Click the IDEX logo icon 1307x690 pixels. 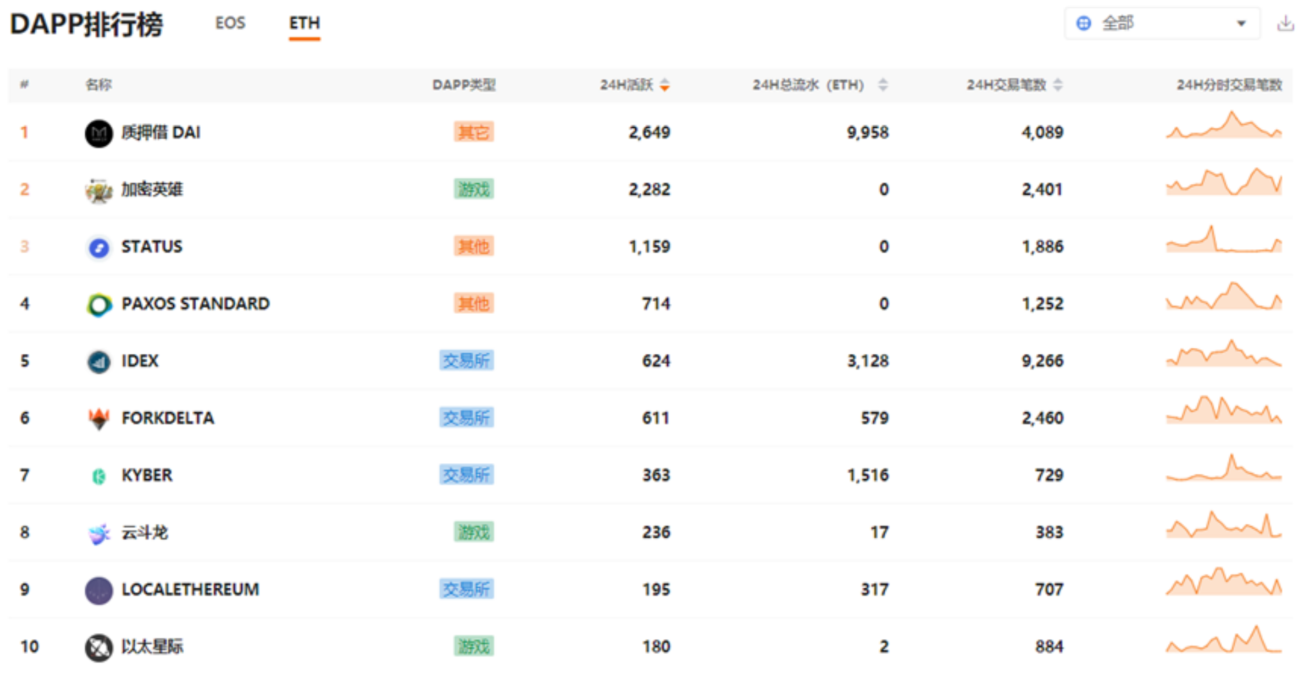pyautogui.click(x=99, y=362)
